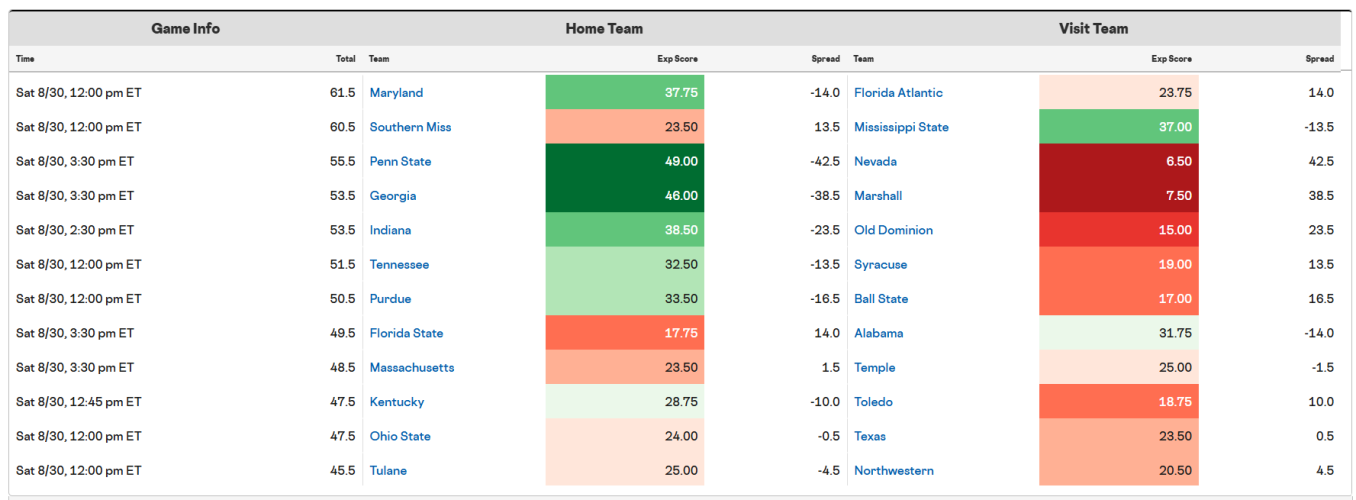Select Purdue's -16.5 spread value
The image size is (1356, 500).
point(825,299)
